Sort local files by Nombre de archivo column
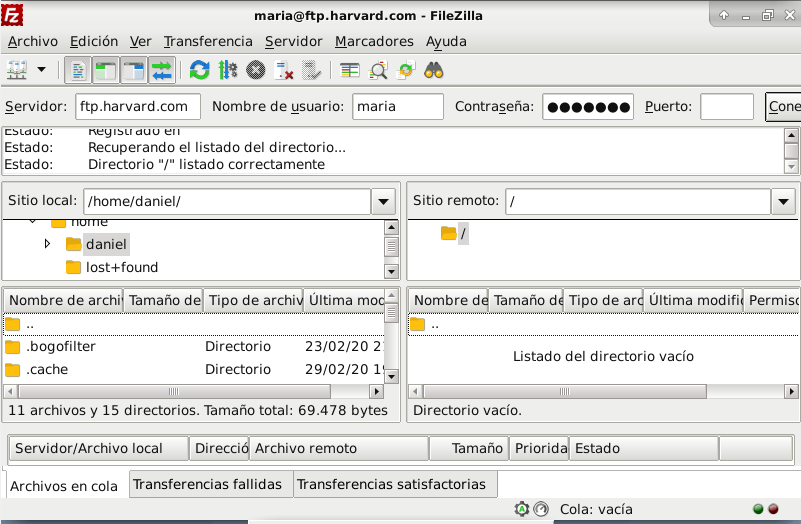The width and height of the screenshot is (801, 524). [x=64, y=300]
